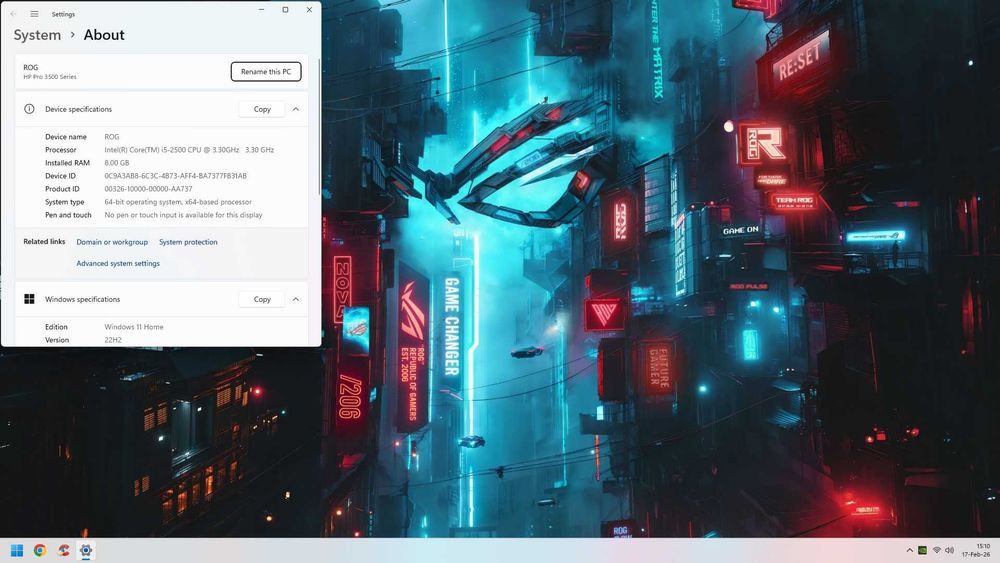Copy the Device specifications
1000x563 pixels.
click(x=262, y=109)
